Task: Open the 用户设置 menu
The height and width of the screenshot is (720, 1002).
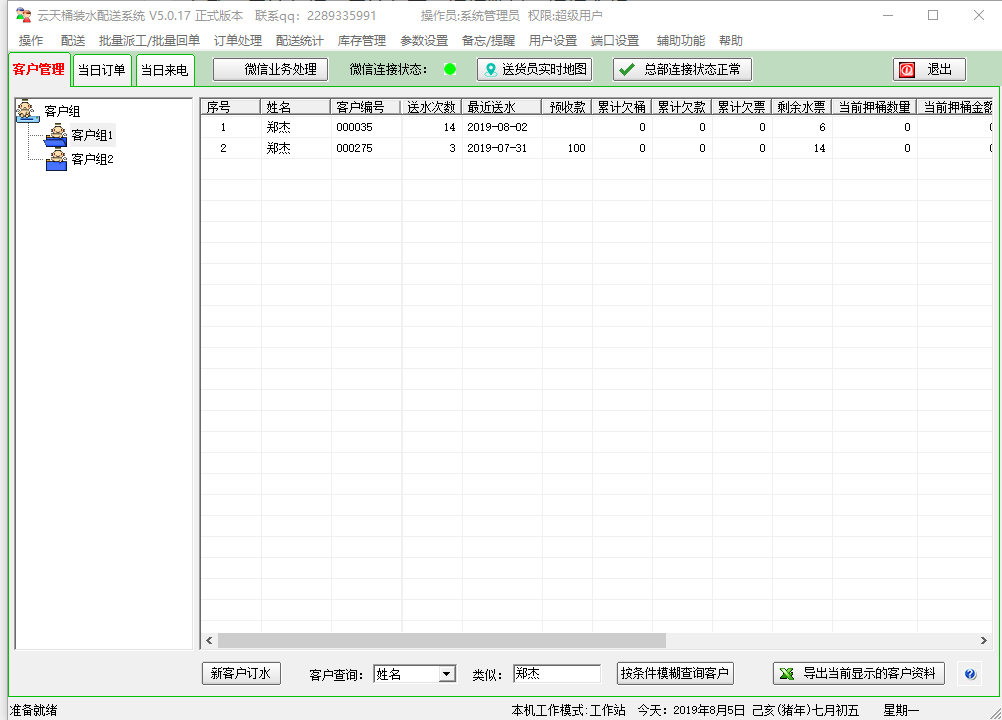Action: 553,40
